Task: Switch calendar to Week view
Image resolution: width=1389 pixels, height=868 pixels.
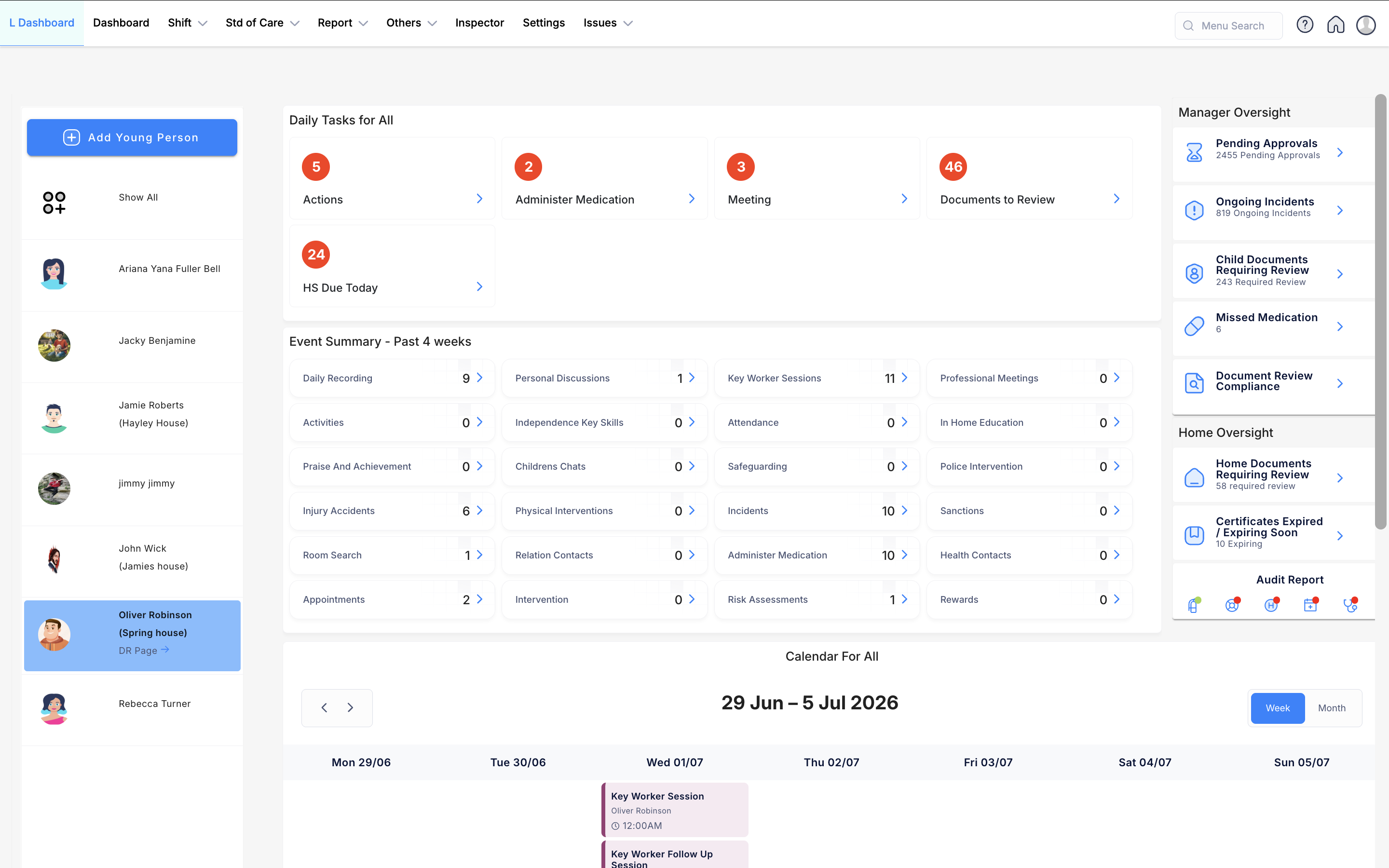Action: [1278, 708]
